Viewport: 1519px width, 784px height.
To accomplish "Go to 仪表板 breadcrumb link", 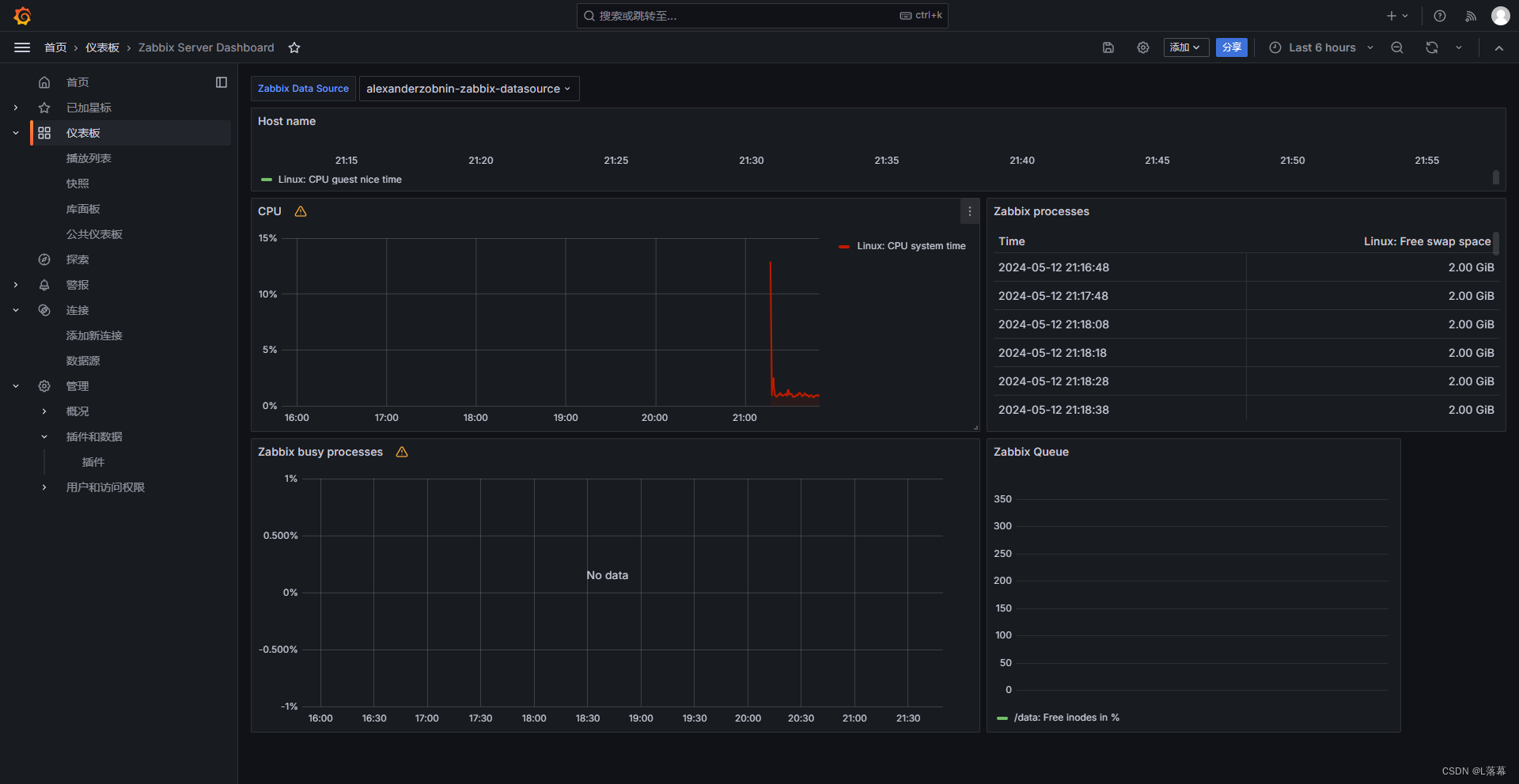I will click(102, 47).
